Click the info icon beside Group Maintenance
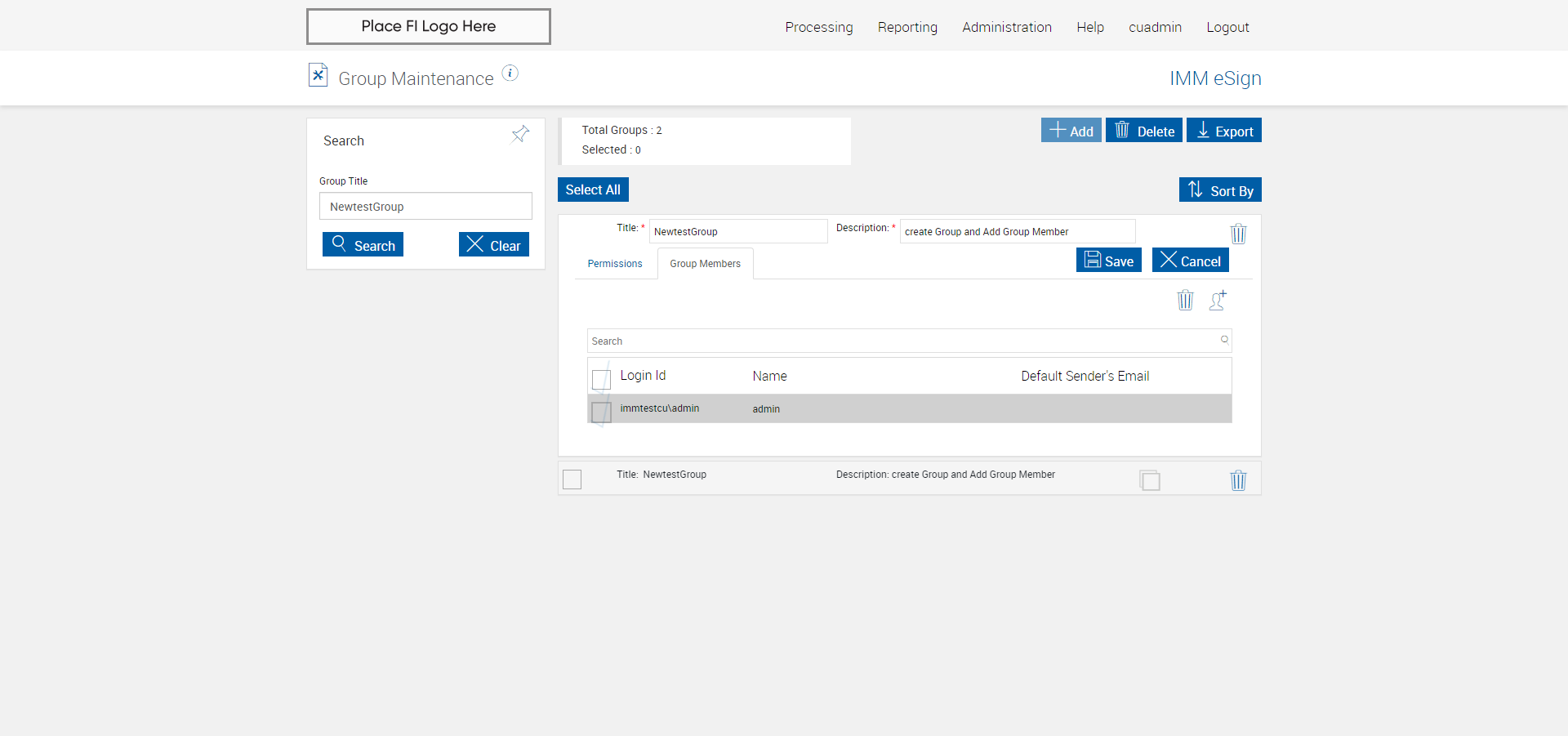This screenshot has height=736, width=1568. pyautogui.click(x=510, y=74)
